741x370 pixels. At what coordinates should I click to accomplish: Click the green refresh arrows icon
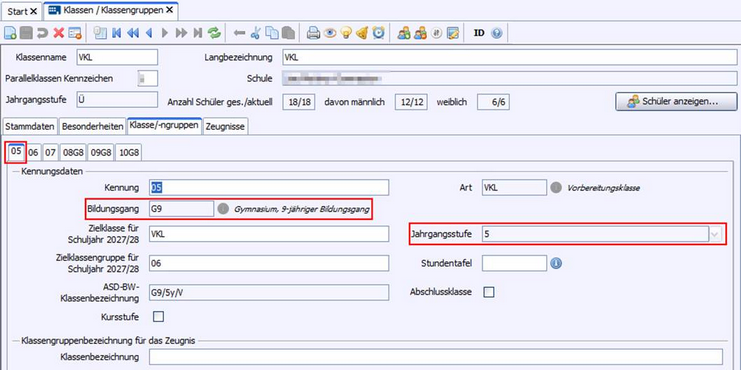215,33
